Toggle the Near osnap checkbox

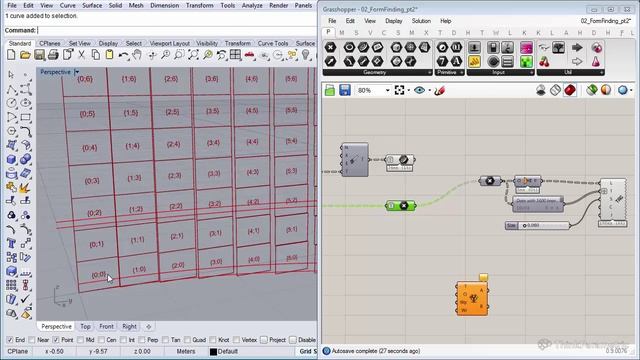(31, 340)
